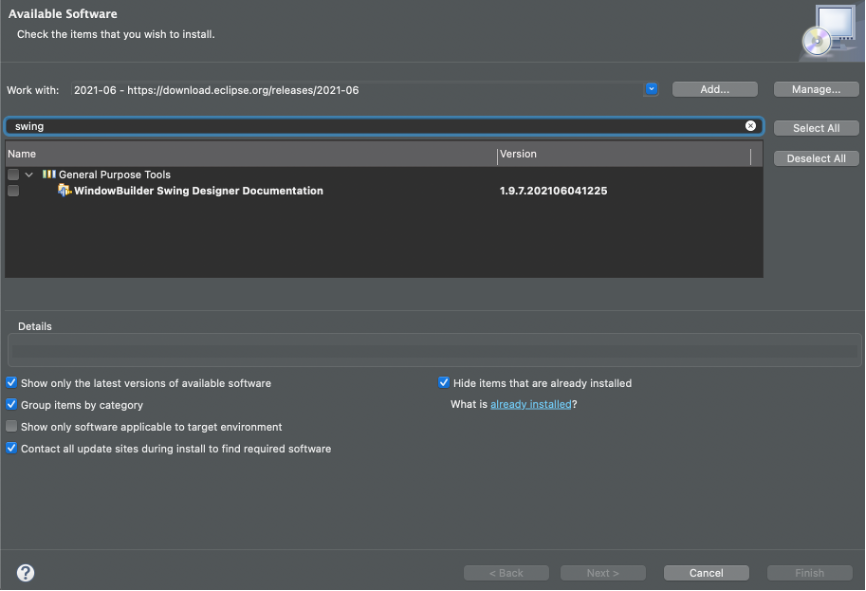The image size is (866, 591).
Task: Click the Manage... button
Action: tap(816, 89)
